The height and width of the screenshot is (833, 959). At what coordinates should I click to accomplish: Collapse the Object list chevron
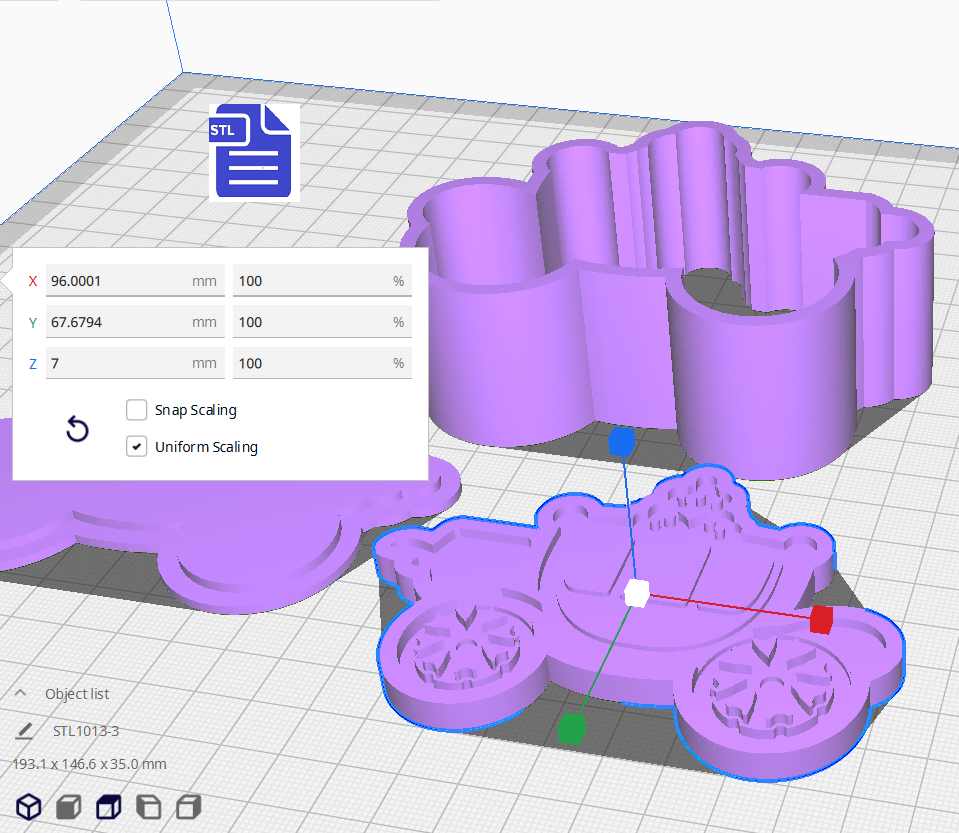21,694
